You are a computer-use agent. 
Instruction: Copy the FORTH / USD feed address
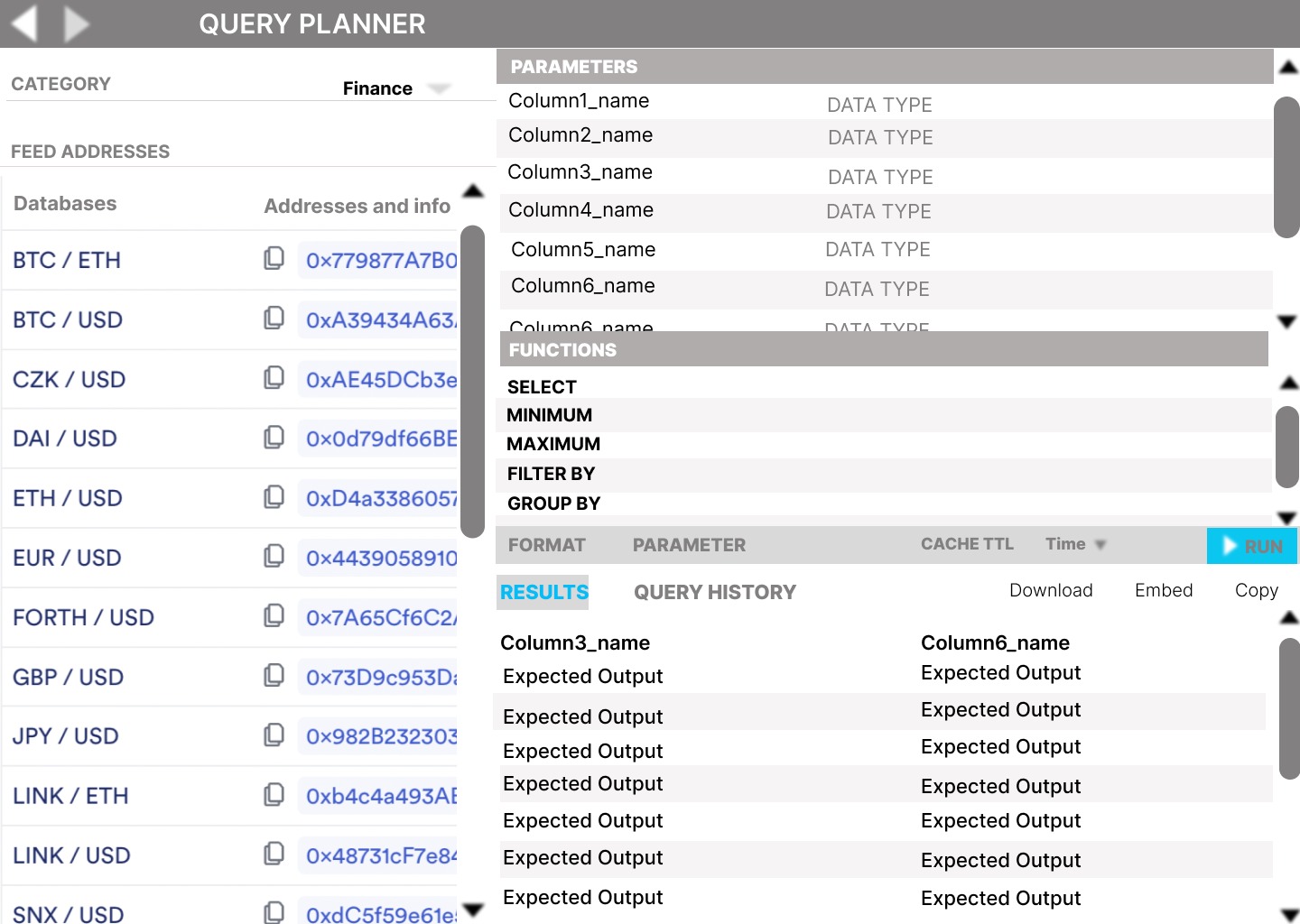(x=274, y=616)
